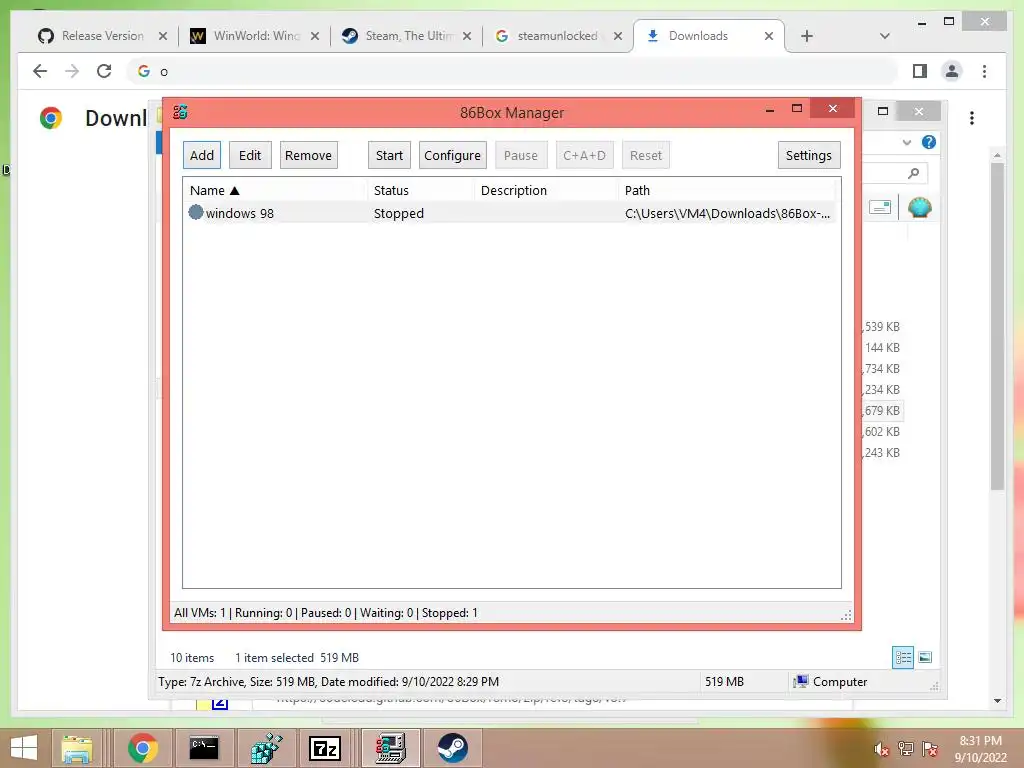
Task: Click the Explorer search magnifier icon
Action: (x=913, y=173)
